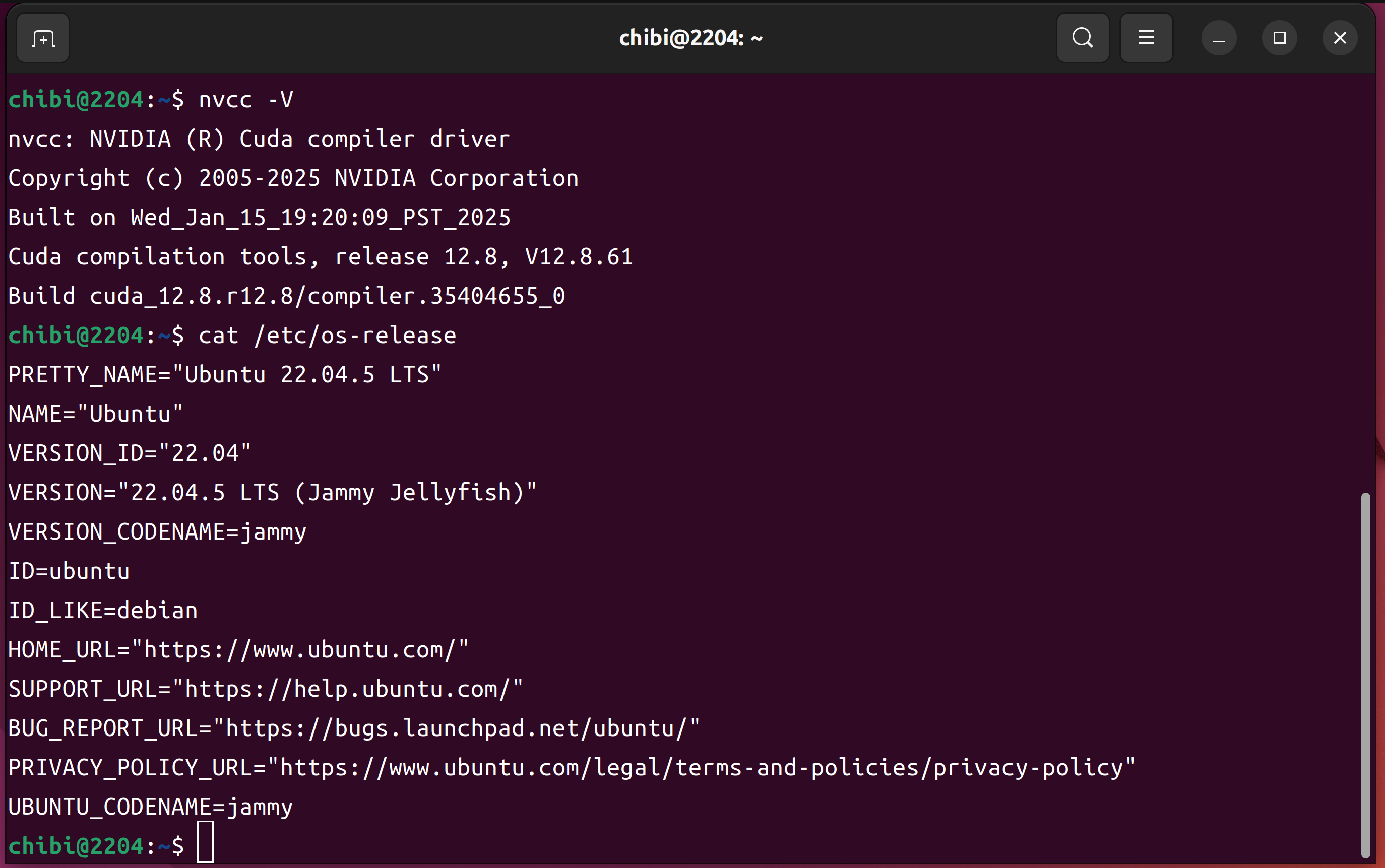Click the Cuda release version V12.8.61 text
Viewport: 1385px width, 868px height.
coord(579,256)
